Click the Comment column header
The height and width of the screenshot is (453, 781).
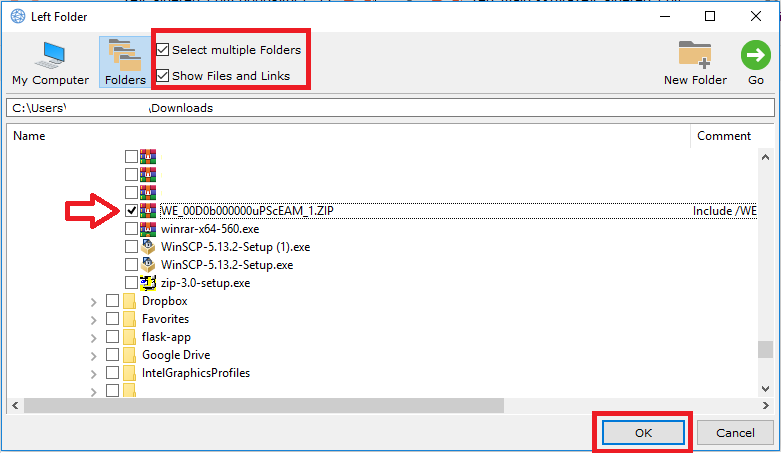pyautogui.click(x=724, y=136)
